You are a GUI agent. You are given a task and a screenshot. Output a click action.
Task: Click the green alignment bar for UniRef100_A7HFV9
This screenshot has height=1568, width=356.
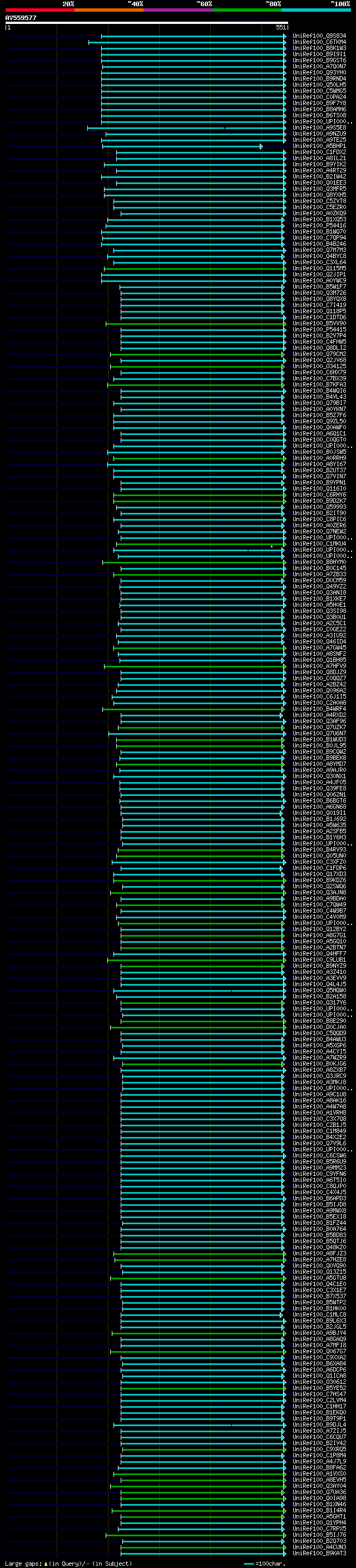195,666
